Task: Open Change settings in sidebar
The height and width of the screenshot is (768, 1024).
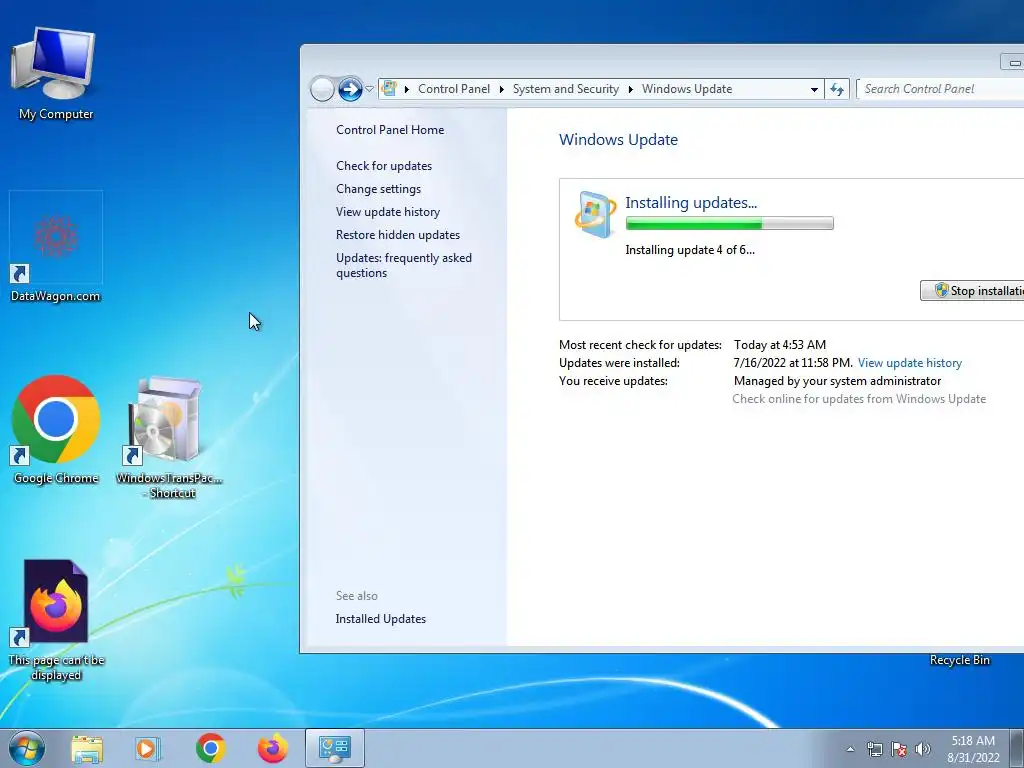Action: click(x=378, y=189)
